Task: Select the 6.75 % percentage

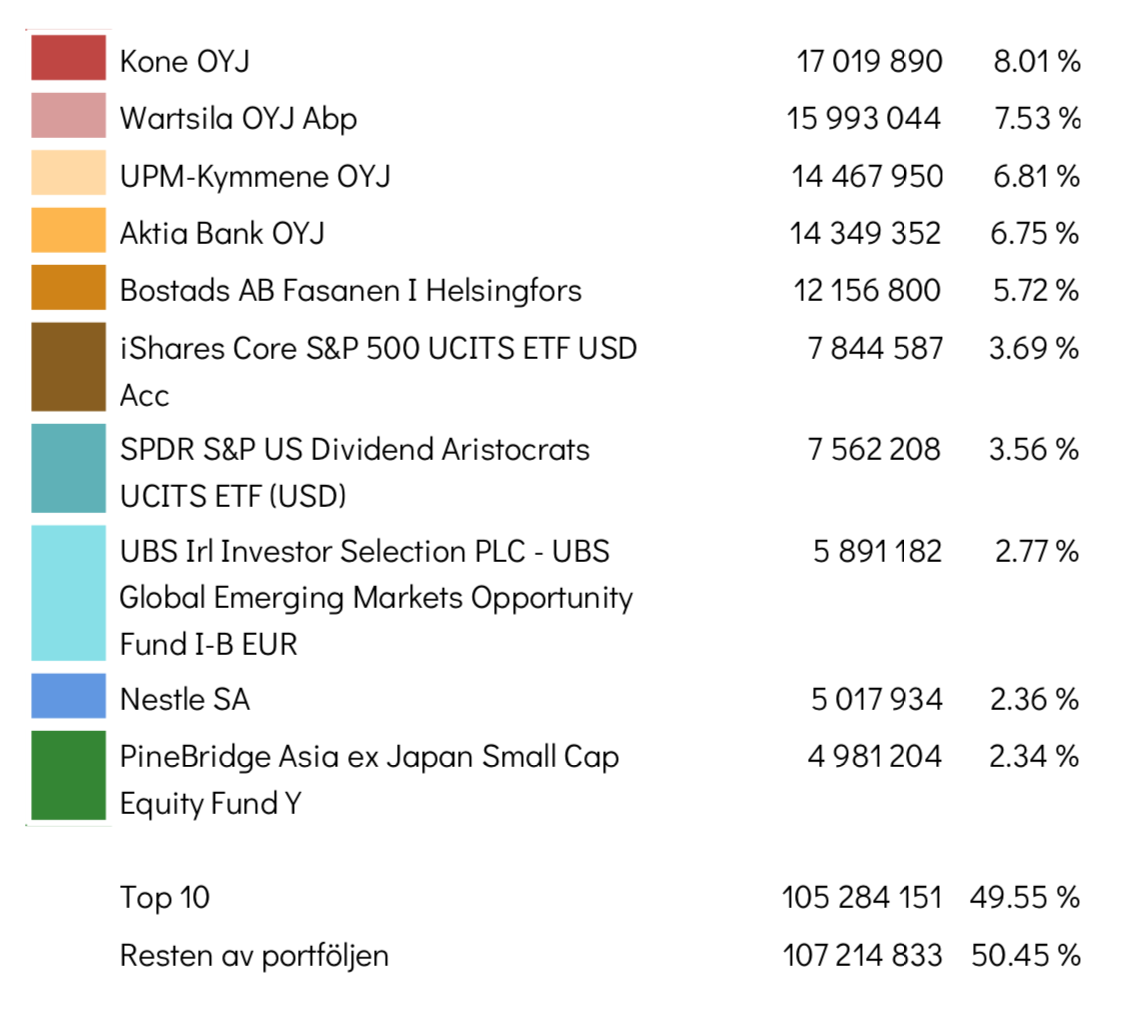Action: coord(1035,234)
